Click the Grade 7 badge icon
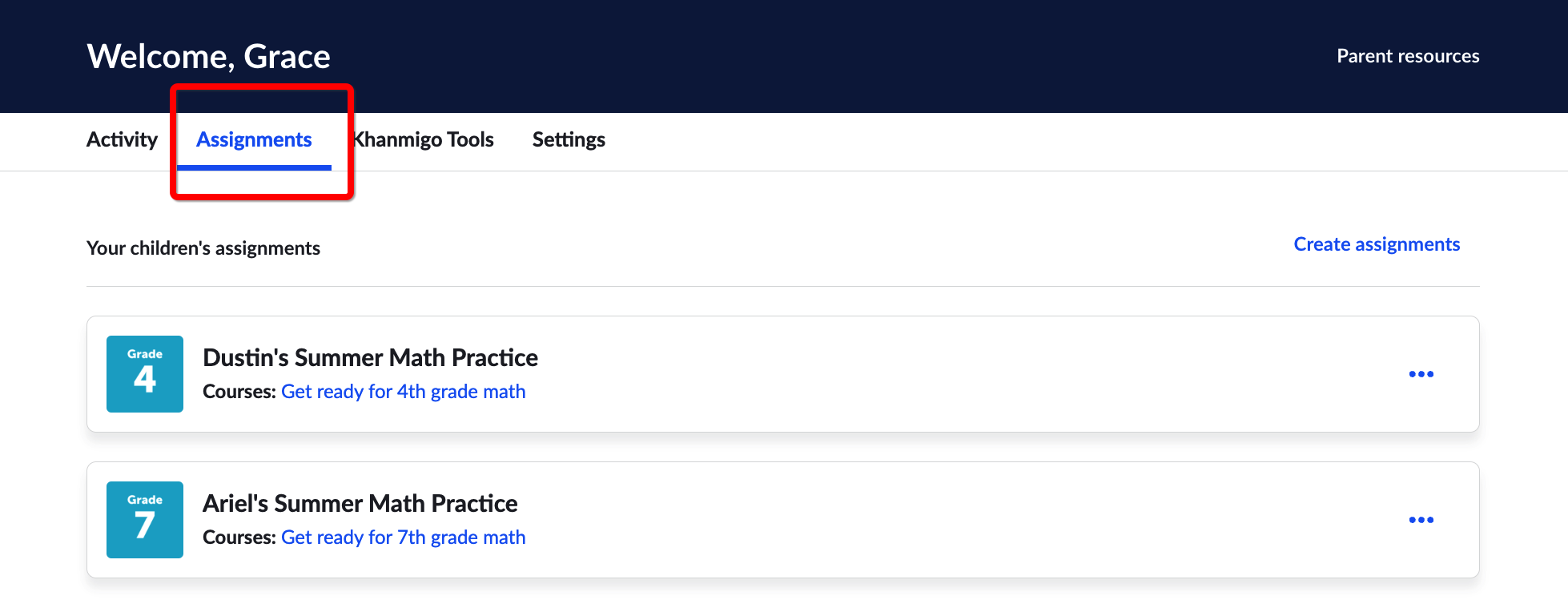Viewport: 1568px width, 604px height. click(x=145, y=520)
